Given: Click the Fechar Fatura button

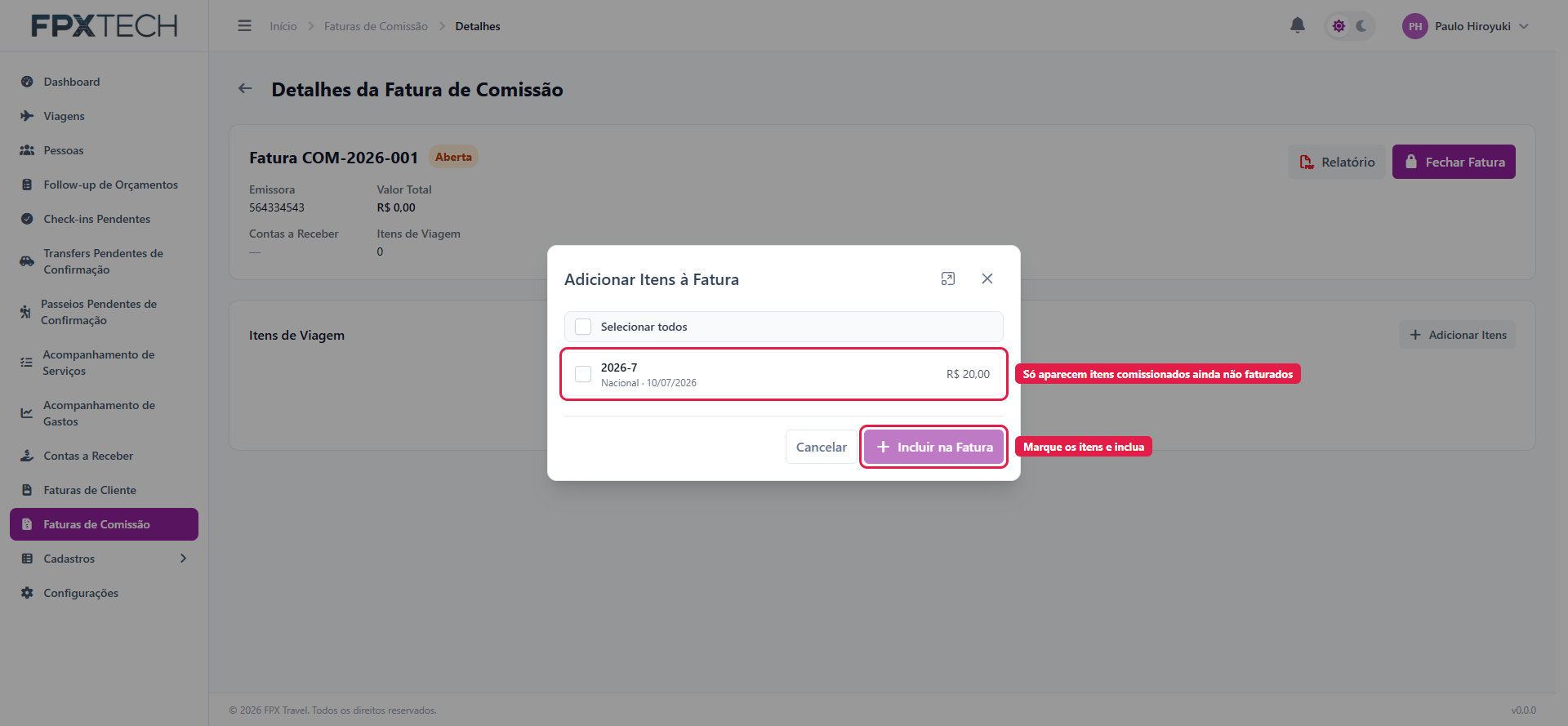Looking at the screenshot, I should (1454, 162).
